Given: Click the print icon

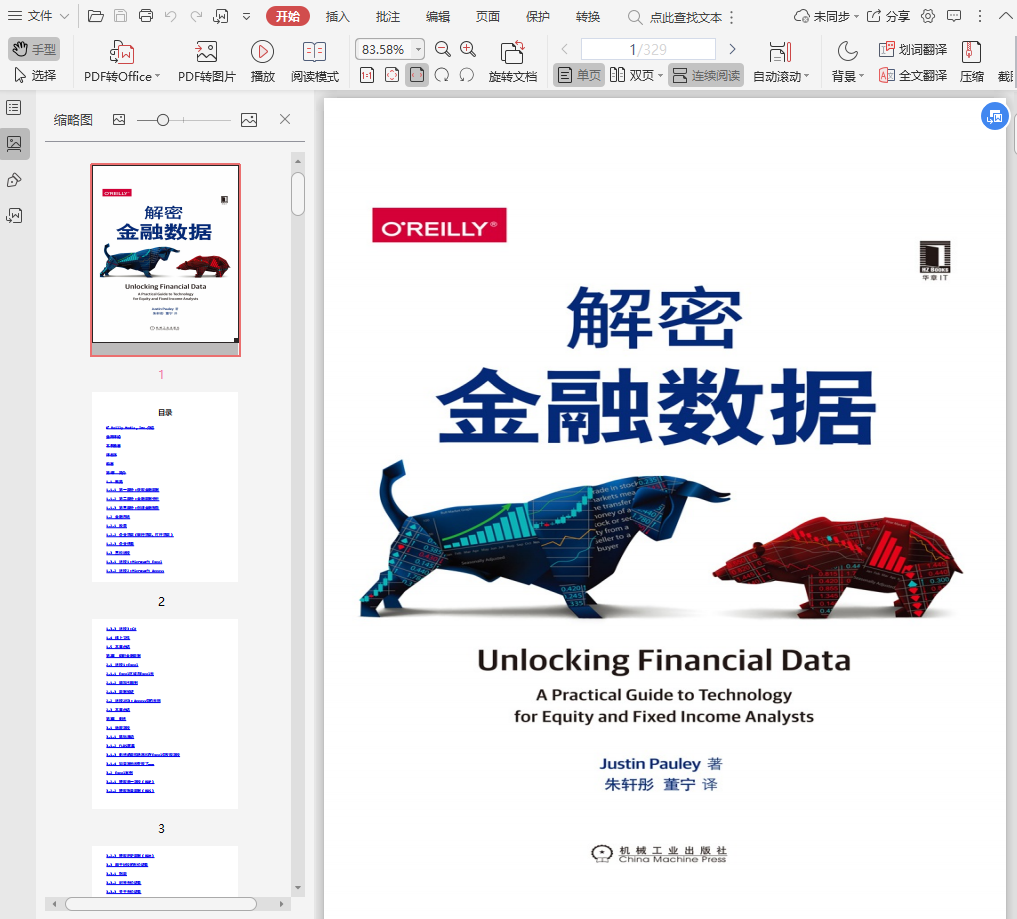Looking at the screenshot, I should pos(146,16).
